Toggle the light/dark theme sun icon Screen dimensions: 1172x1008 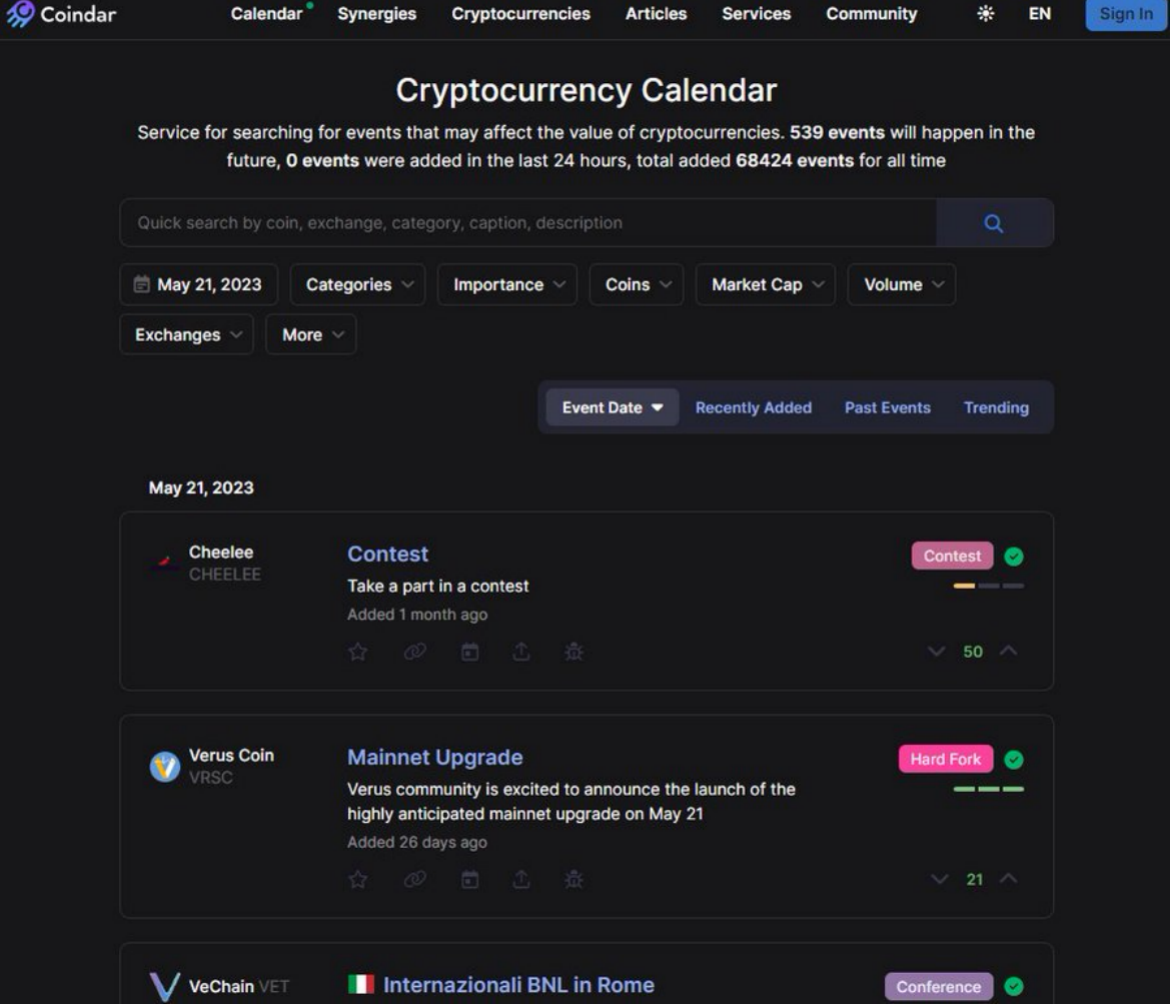(x=986, y=13)
